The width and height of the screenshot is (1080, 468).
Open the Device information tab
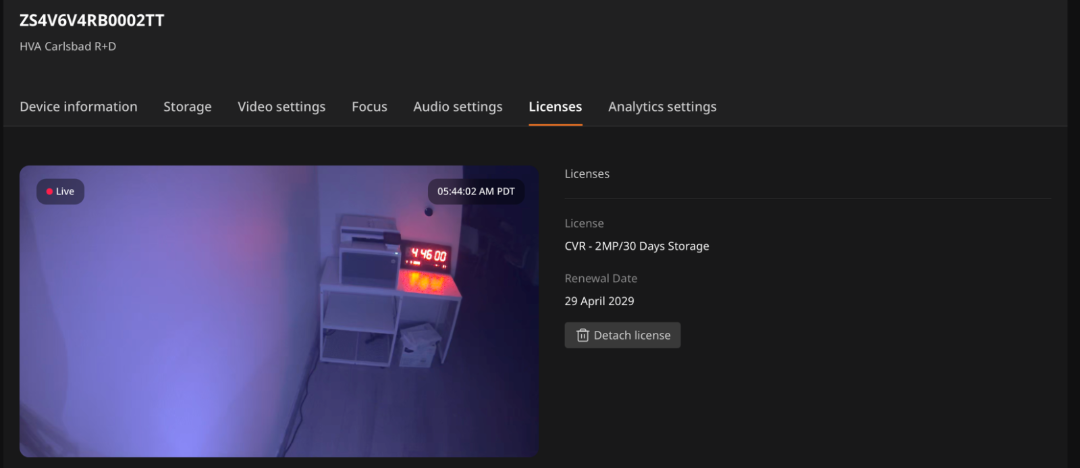[79, 107]
